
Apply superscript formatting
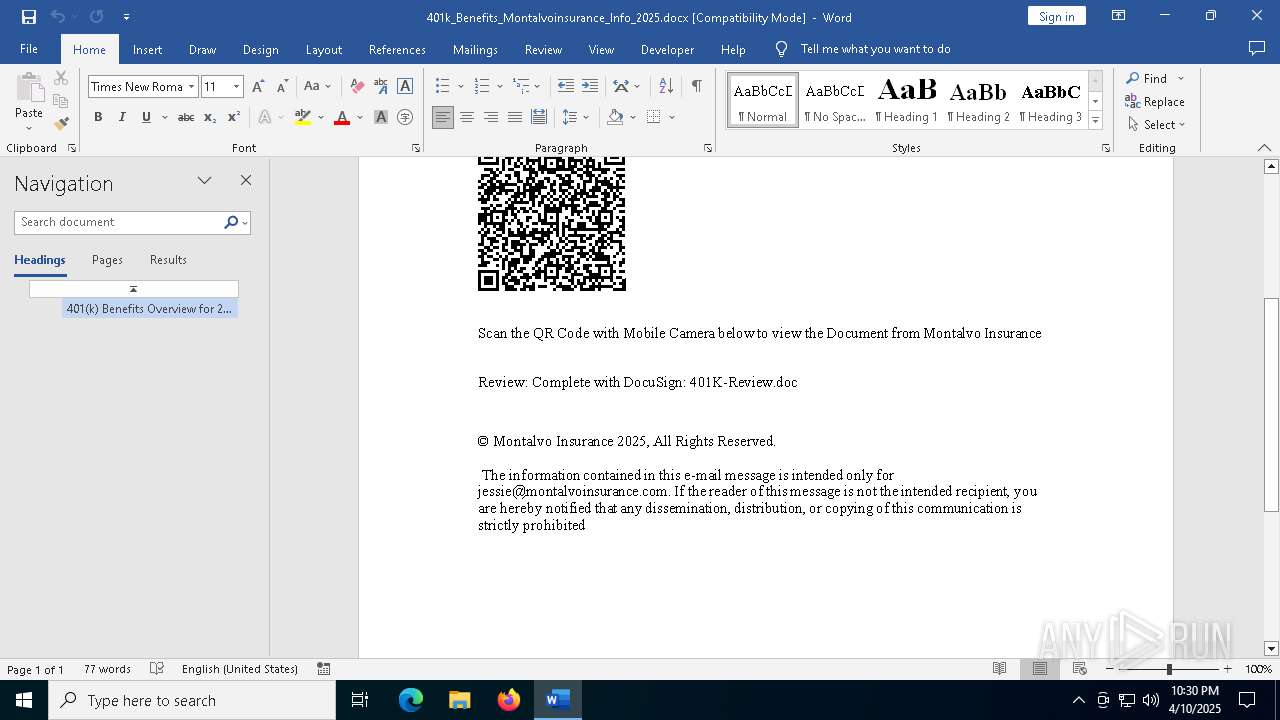pos(233,117)
